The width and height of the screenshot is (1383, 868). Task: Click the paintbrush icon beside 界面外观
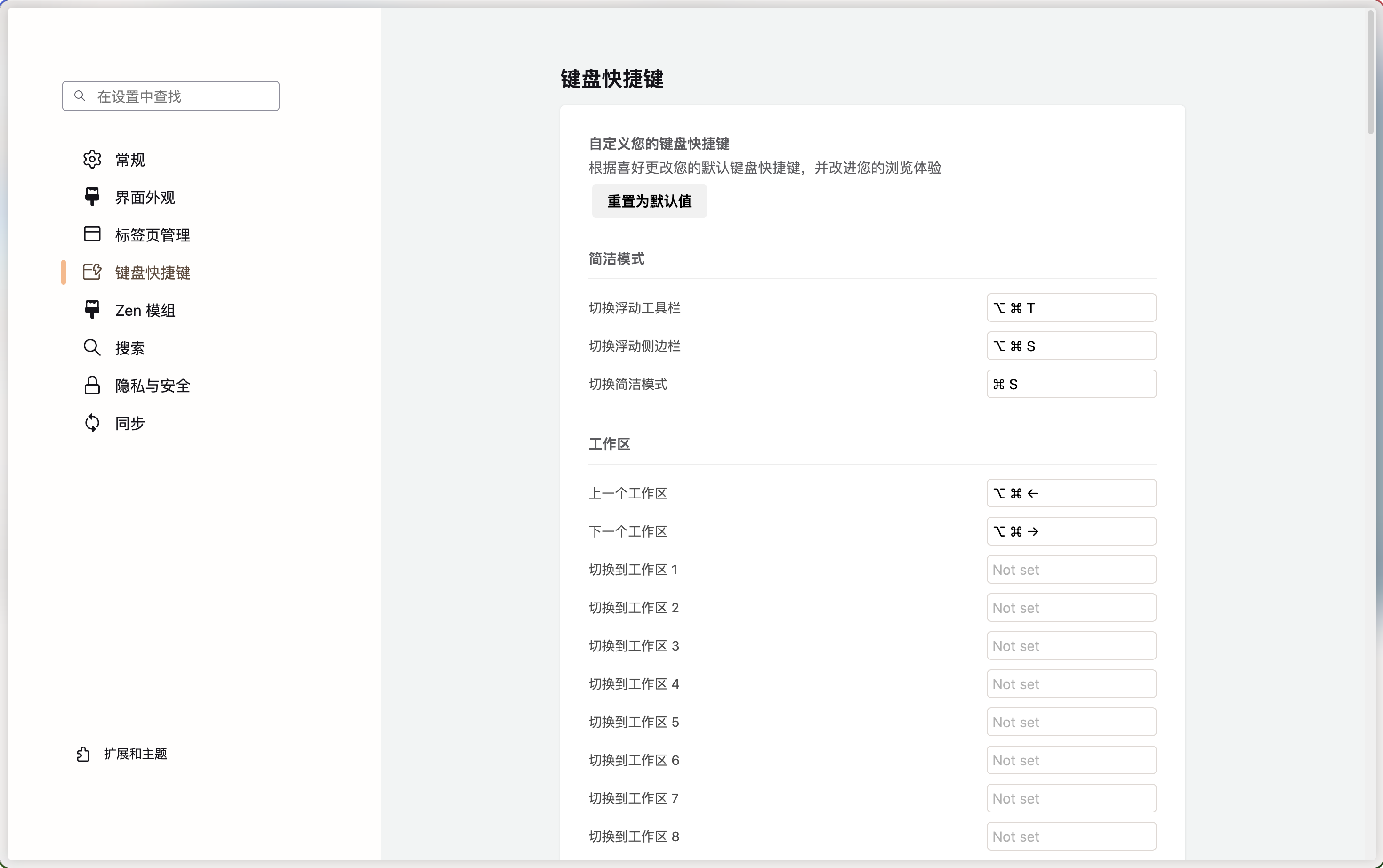[x=92, y=197]
